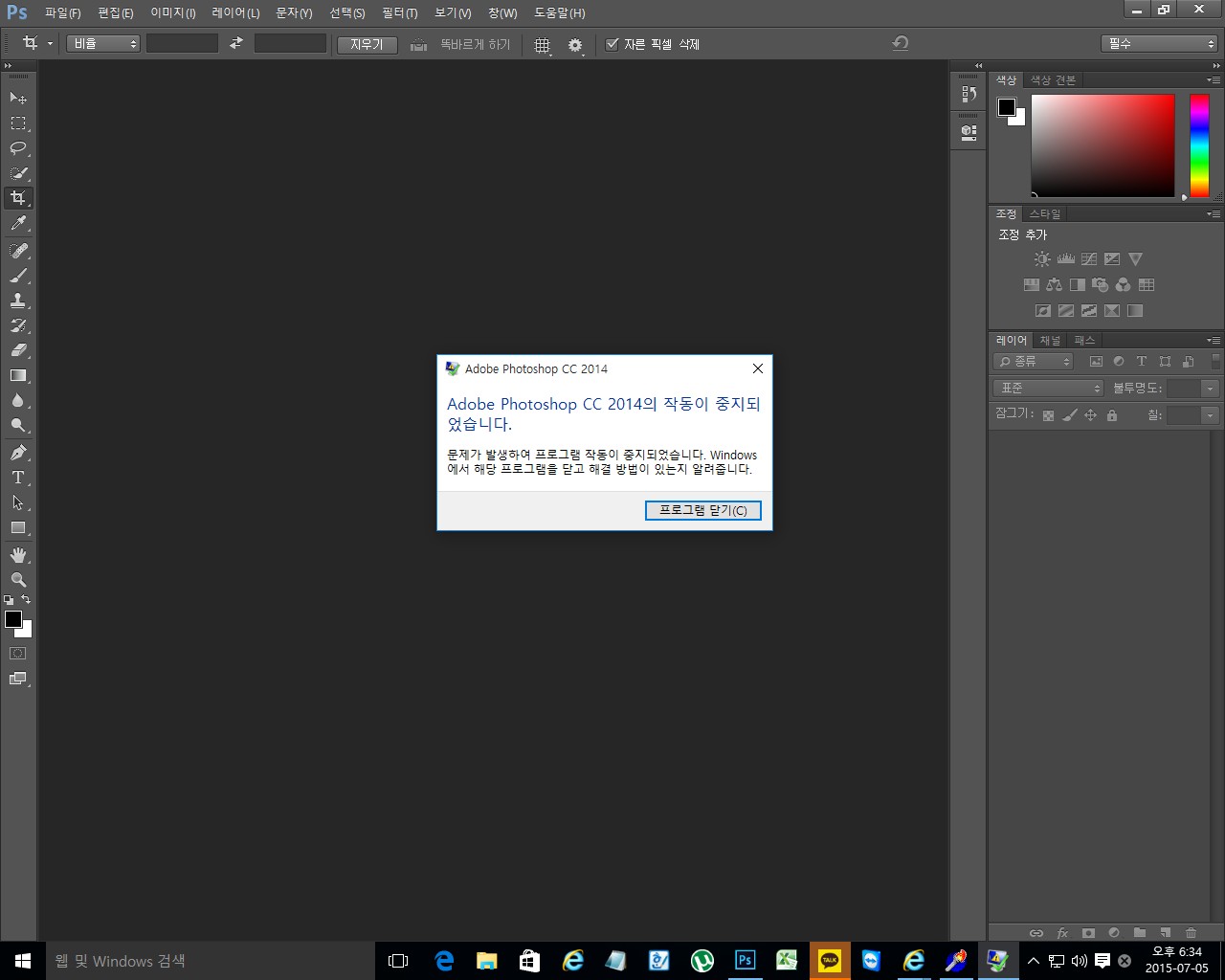This screenshot has width=1225, height=980.
Task: Select the Type tool
Action: click(x=18, y=478)
